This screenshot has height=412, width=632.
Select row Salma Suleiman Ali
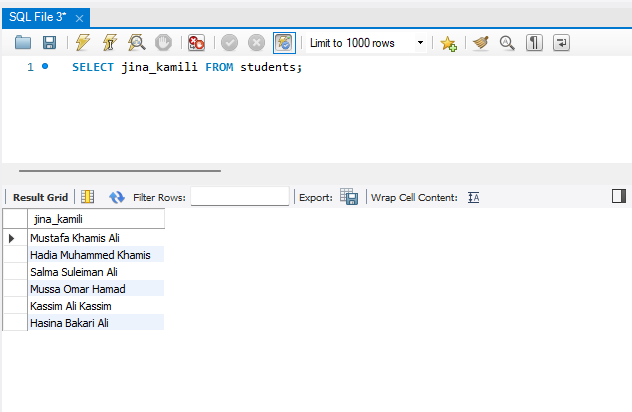(96, 272)
